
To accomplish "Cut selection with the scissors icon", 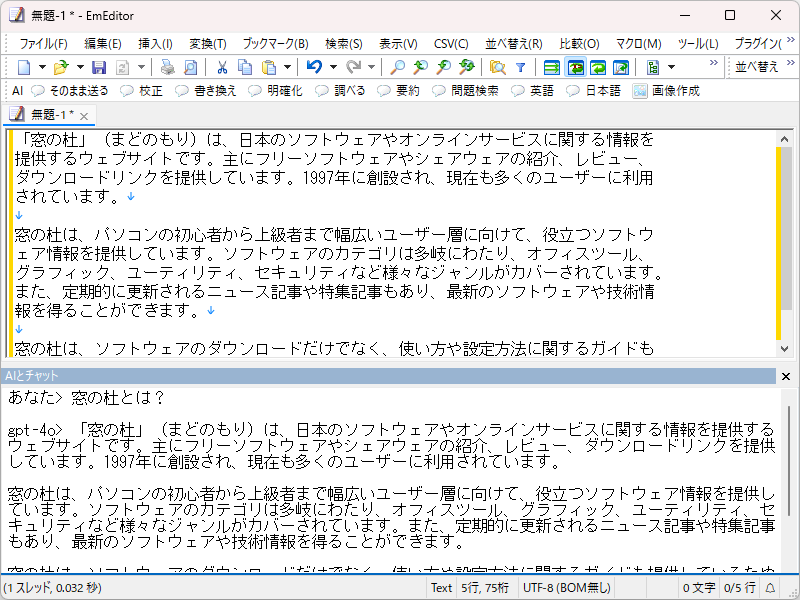I will click(x=222, y=67).
